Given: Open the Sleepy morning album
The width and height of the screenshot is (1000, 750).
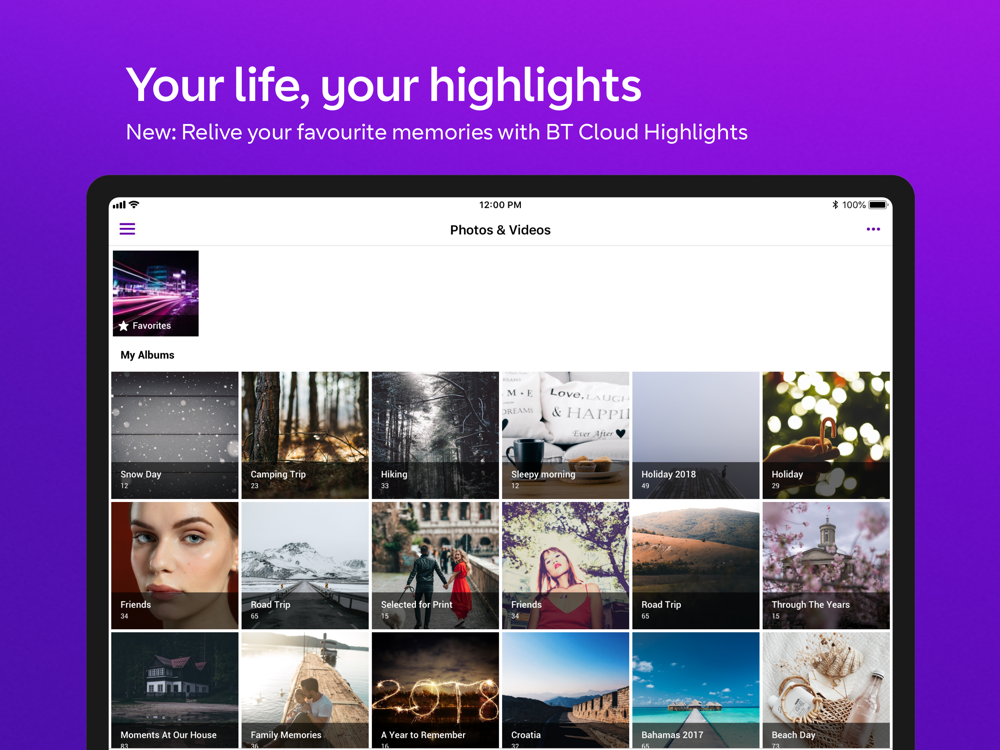Looking at the screenshot, I should 566,435.
